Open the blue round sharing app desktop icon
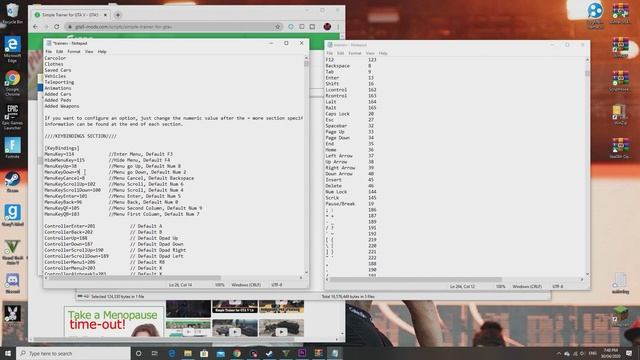Screen dimensions: 640x360 point(595,16)
